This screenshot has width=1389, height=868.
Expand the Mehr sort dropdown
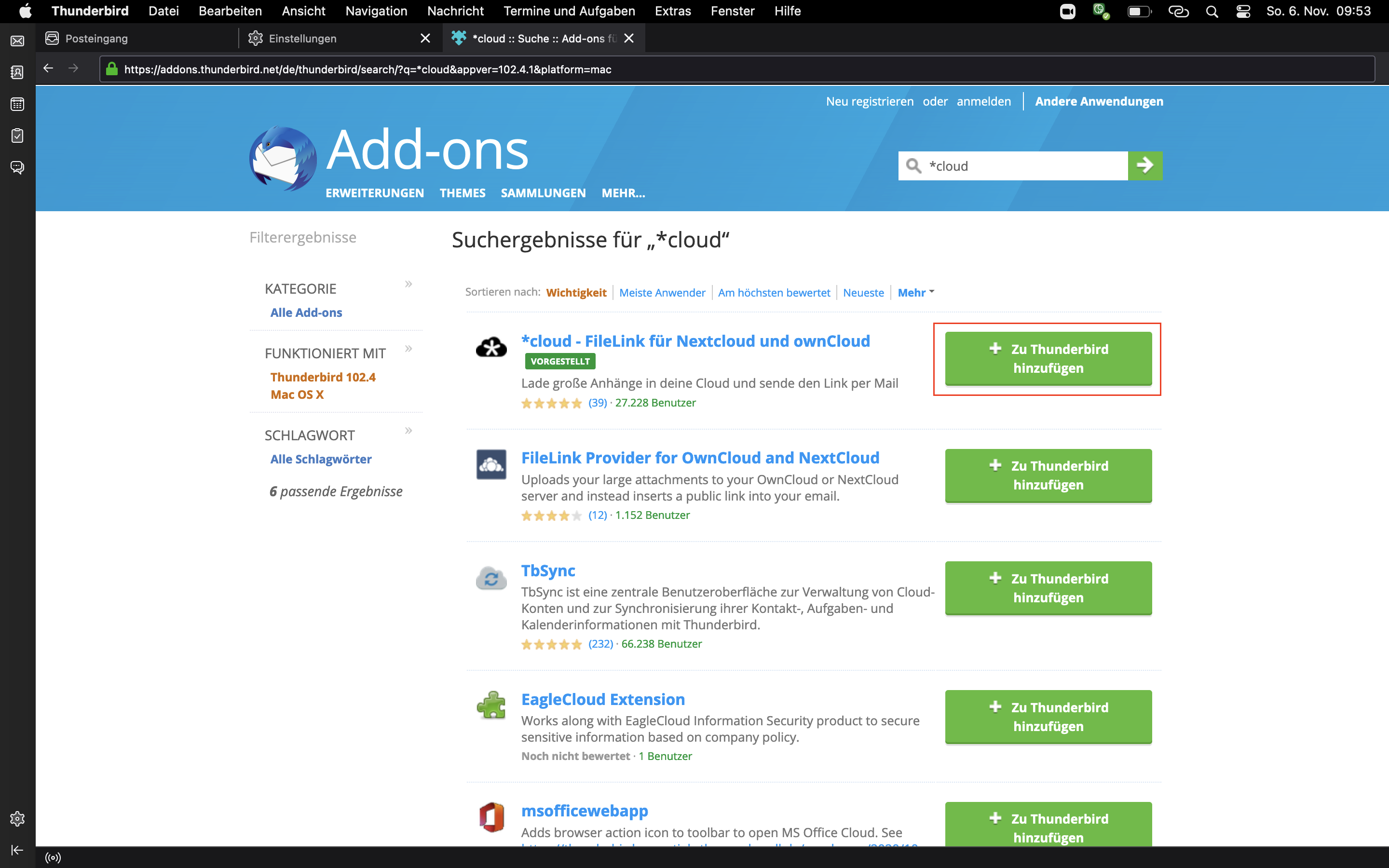(x=915, y=293)
